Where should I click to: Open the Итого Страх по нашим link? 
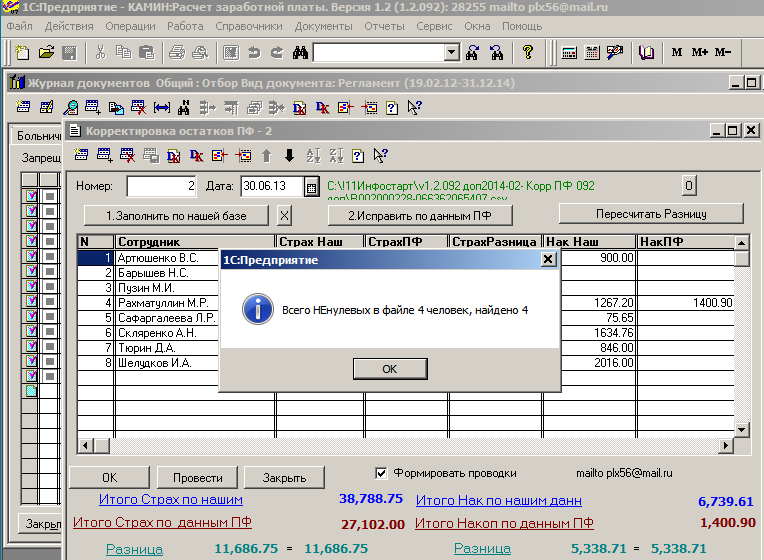(171, 500)
